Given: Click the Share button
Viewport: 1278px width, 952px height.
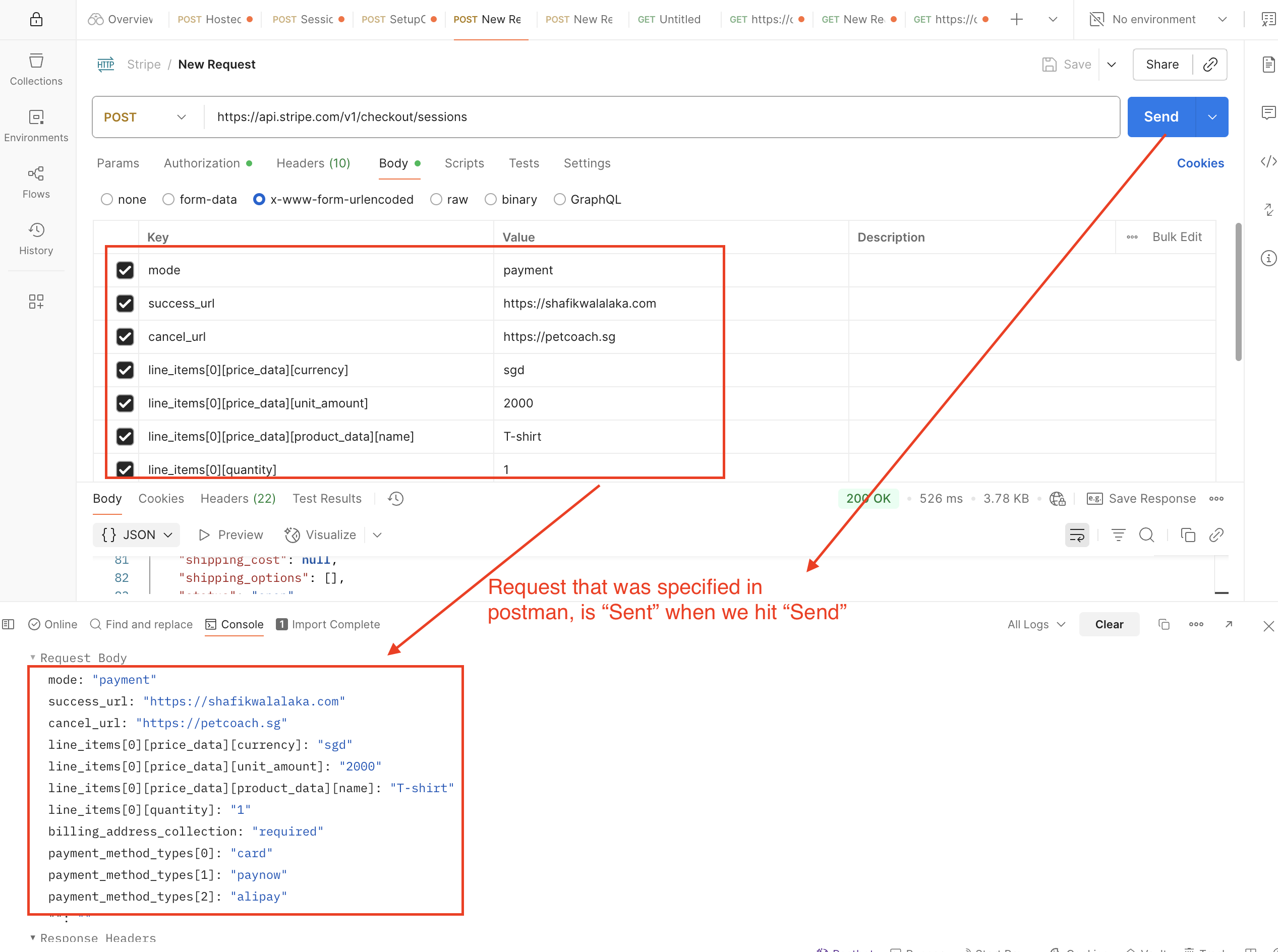Looking at the screenshot, I should tap(1161, 64).
